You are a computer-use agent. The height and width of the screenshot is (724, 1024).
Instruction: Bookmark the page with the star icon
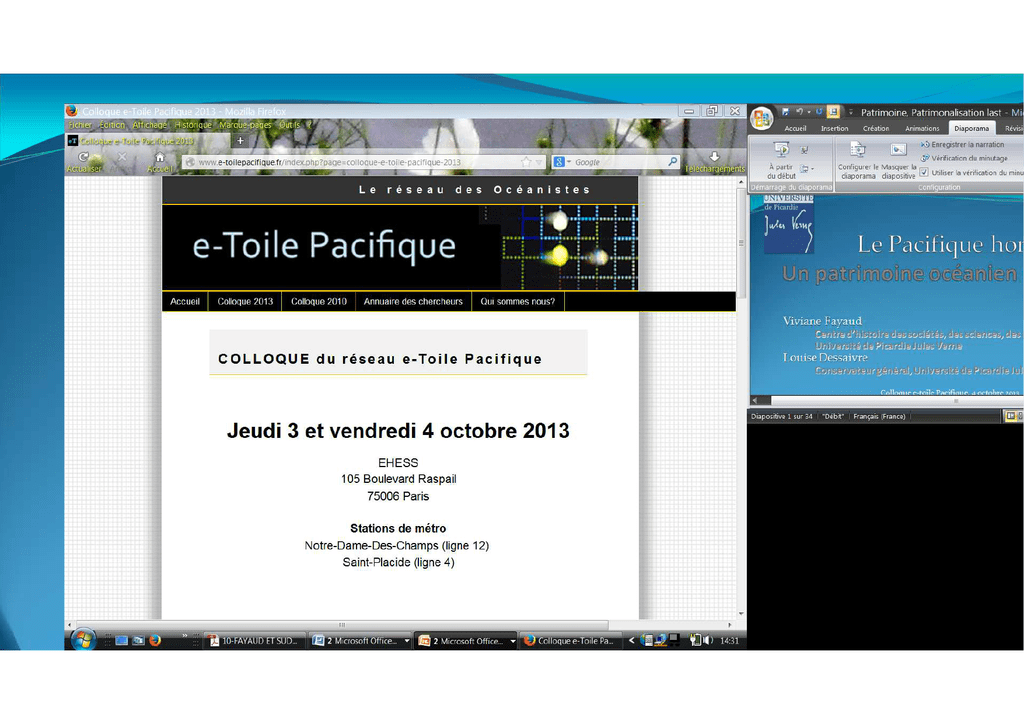point(526,162)
